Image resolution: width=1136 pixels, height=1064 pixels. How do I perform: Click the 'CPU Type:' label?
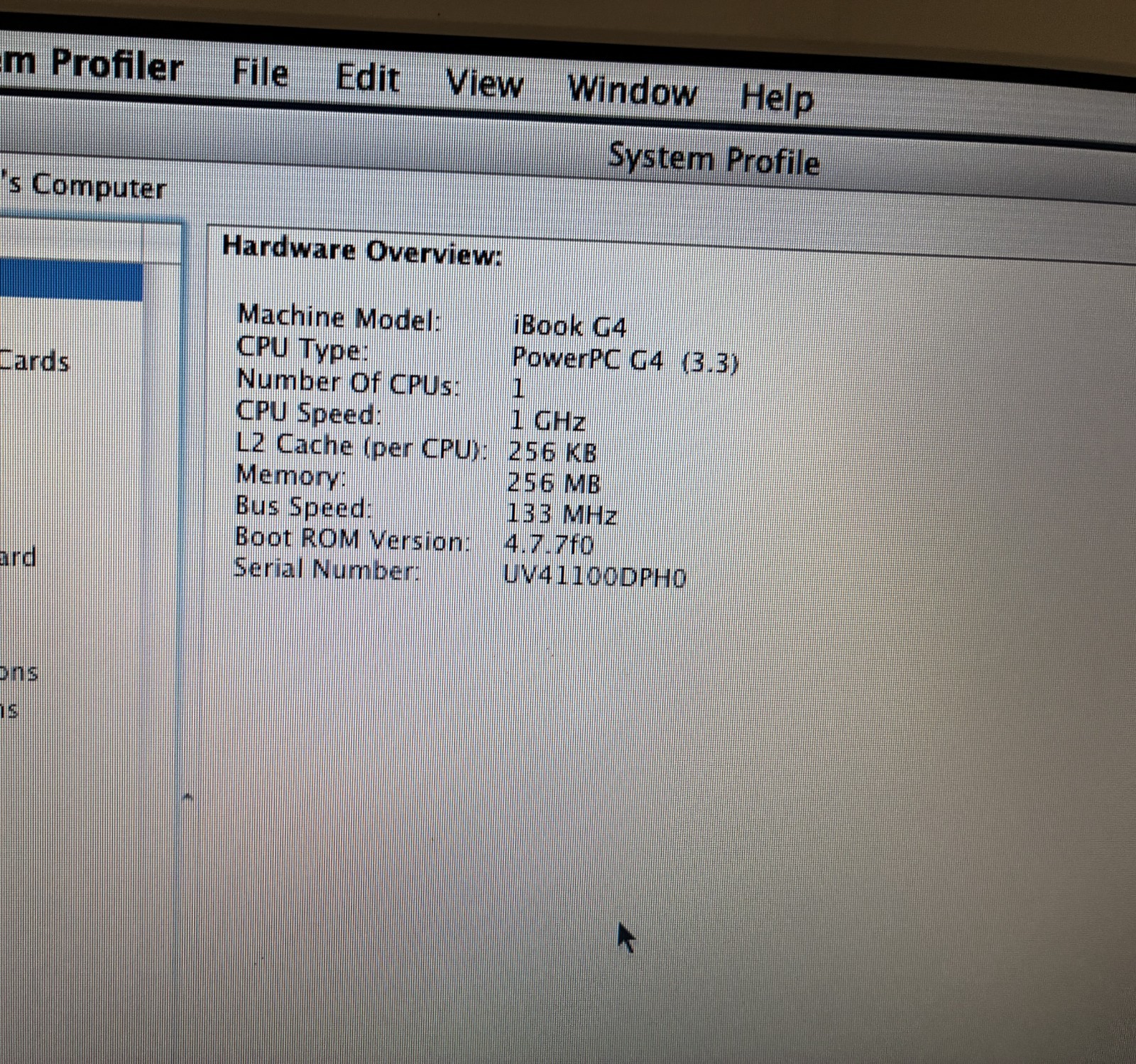302,349
